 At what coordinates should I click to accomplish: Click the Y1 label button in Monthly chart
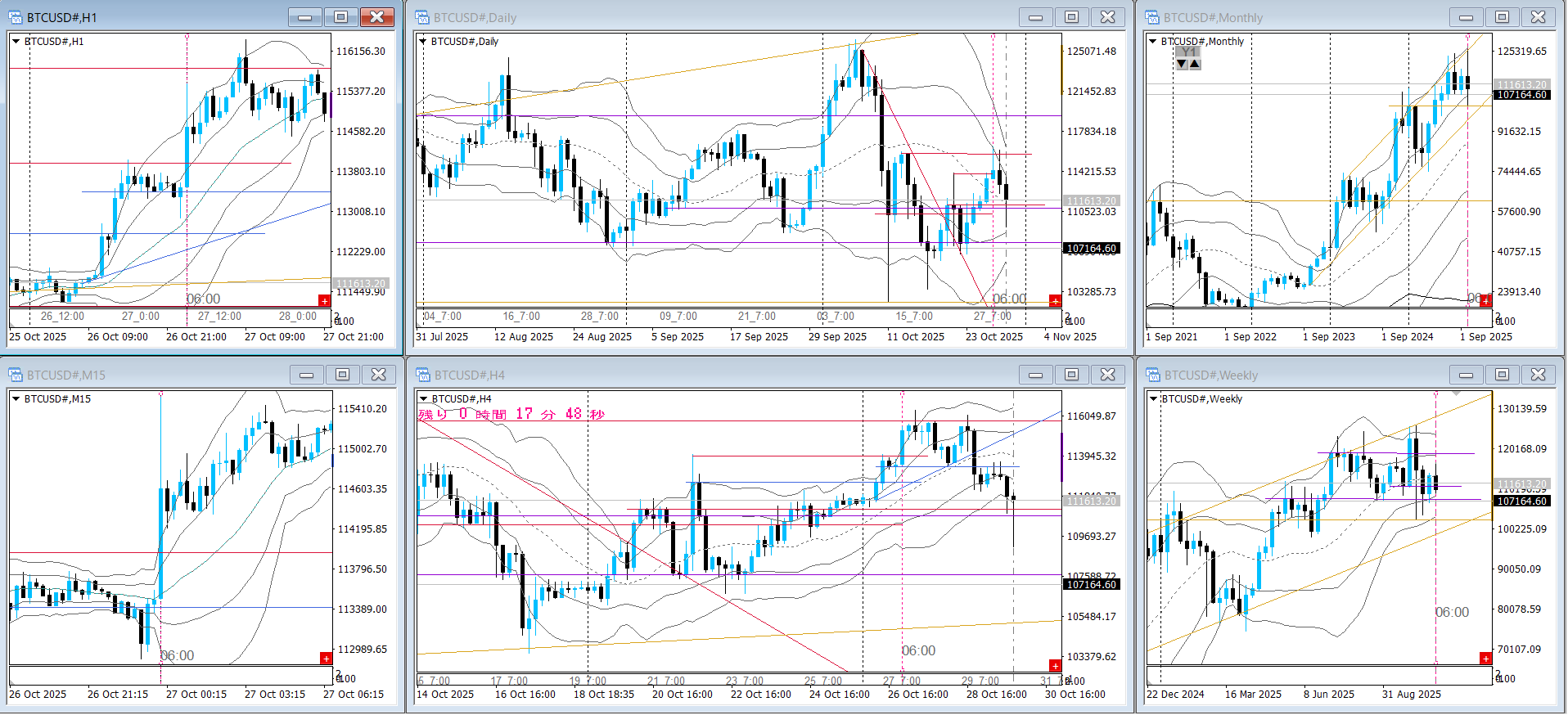(x=1188, y=52)
